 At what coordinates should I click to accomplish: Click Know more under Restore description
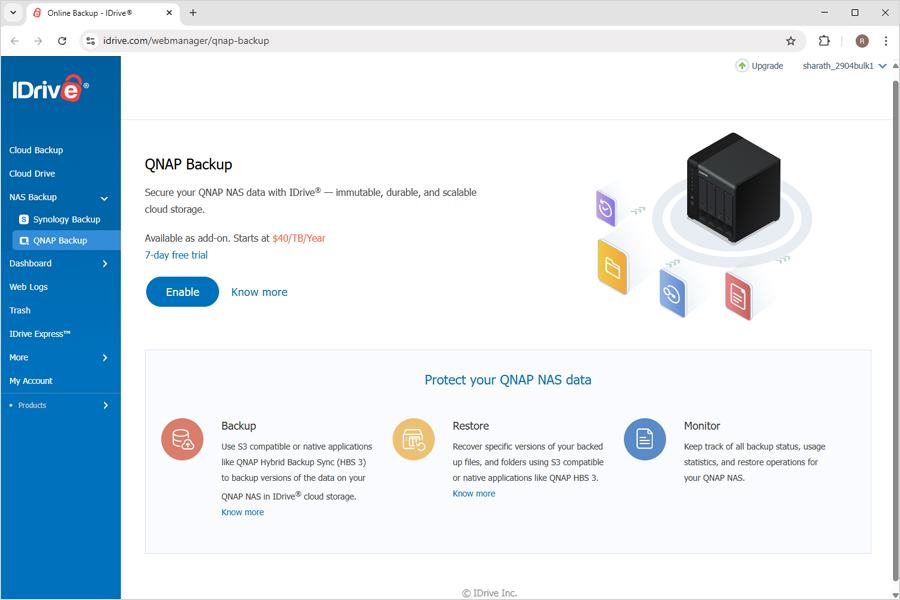(474, 493)
